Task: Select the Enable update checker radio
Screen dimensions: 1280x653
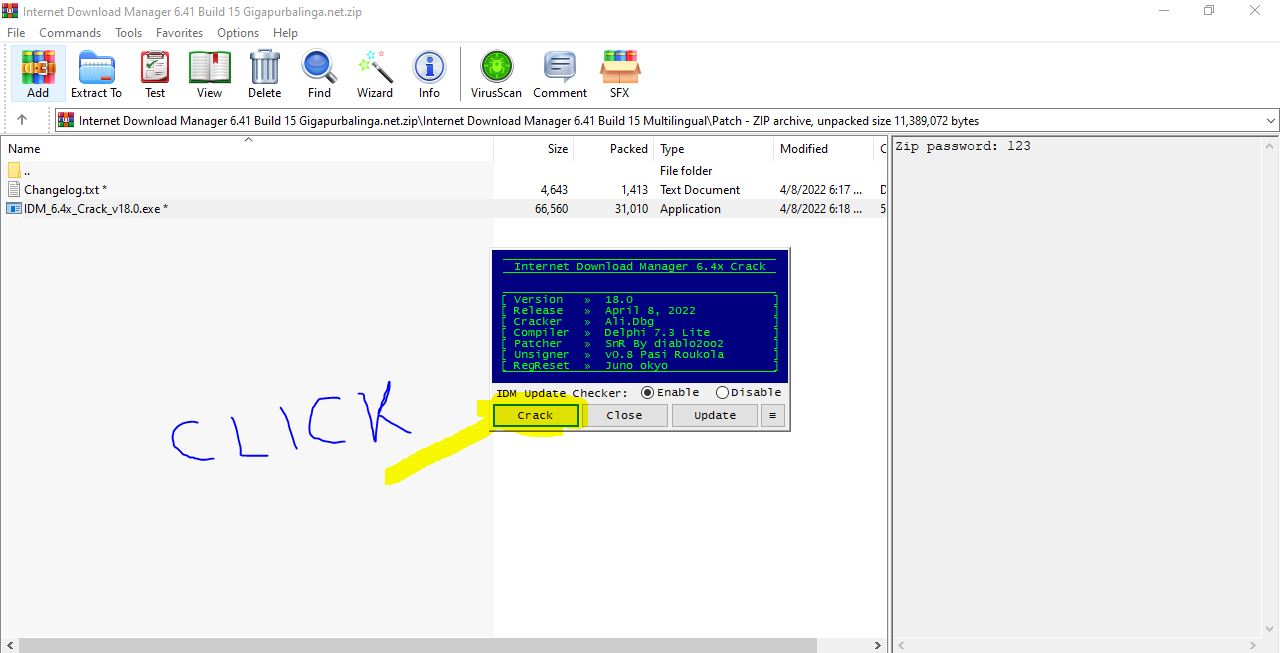Action: pyautogui.click(x=647, y=393)
